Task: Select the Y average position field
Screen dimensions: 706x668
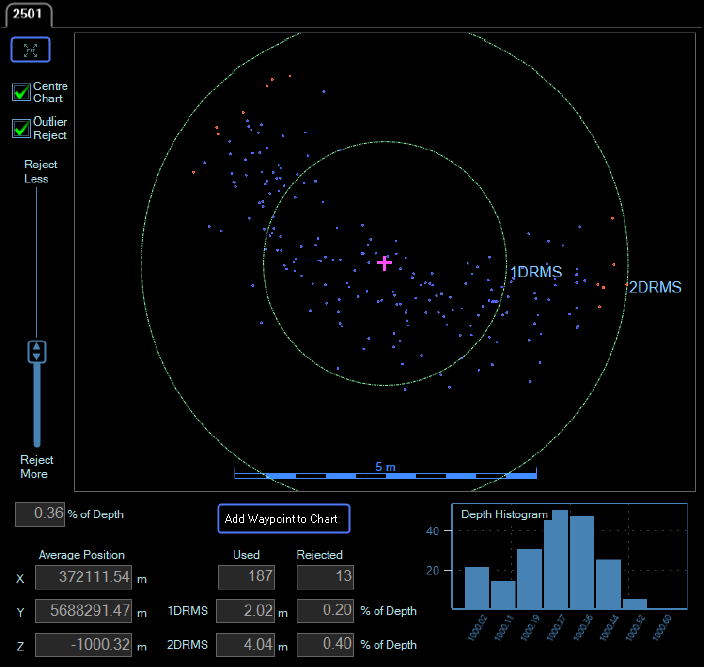Action: point(83,611)
